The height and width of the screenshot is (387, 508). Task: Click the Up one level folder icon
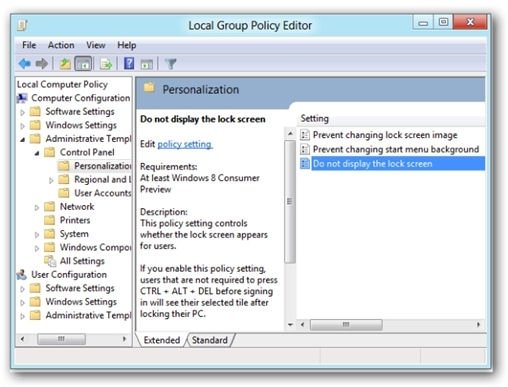coord(65,63)
